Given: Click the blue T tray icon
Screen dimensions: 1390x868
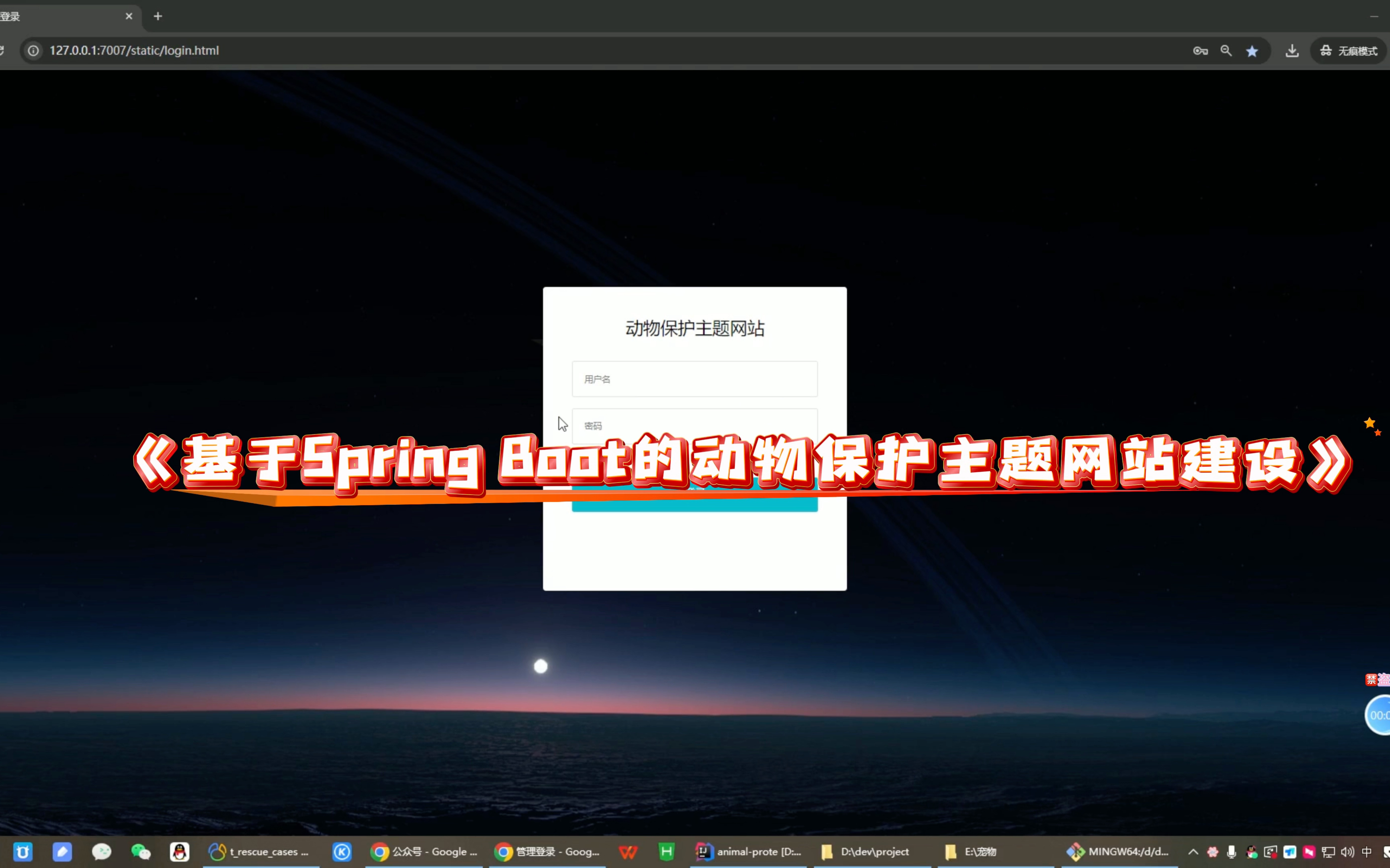Looking at the screenshot, I should [1290, 852].
